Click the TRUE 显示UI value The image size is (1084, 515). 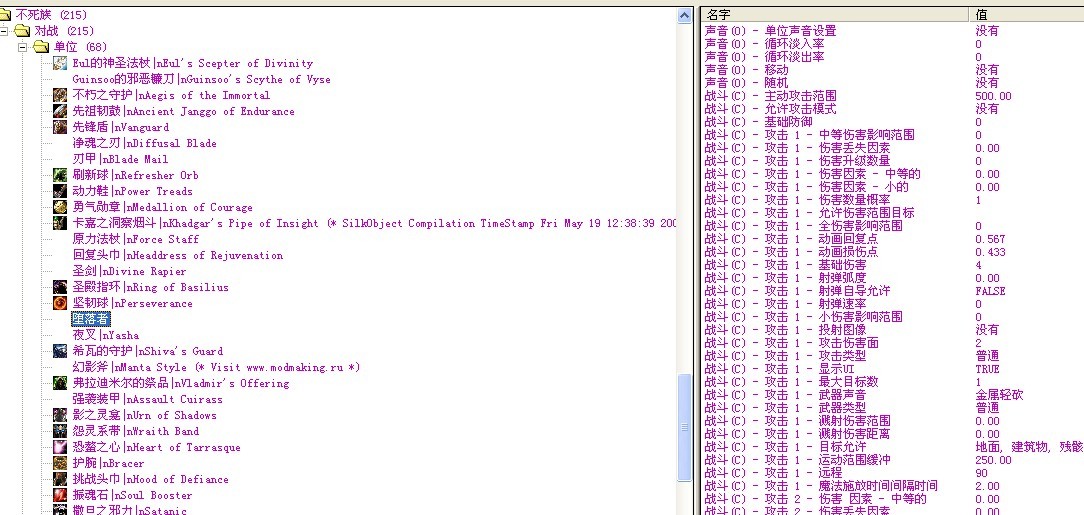click(987, 369)
